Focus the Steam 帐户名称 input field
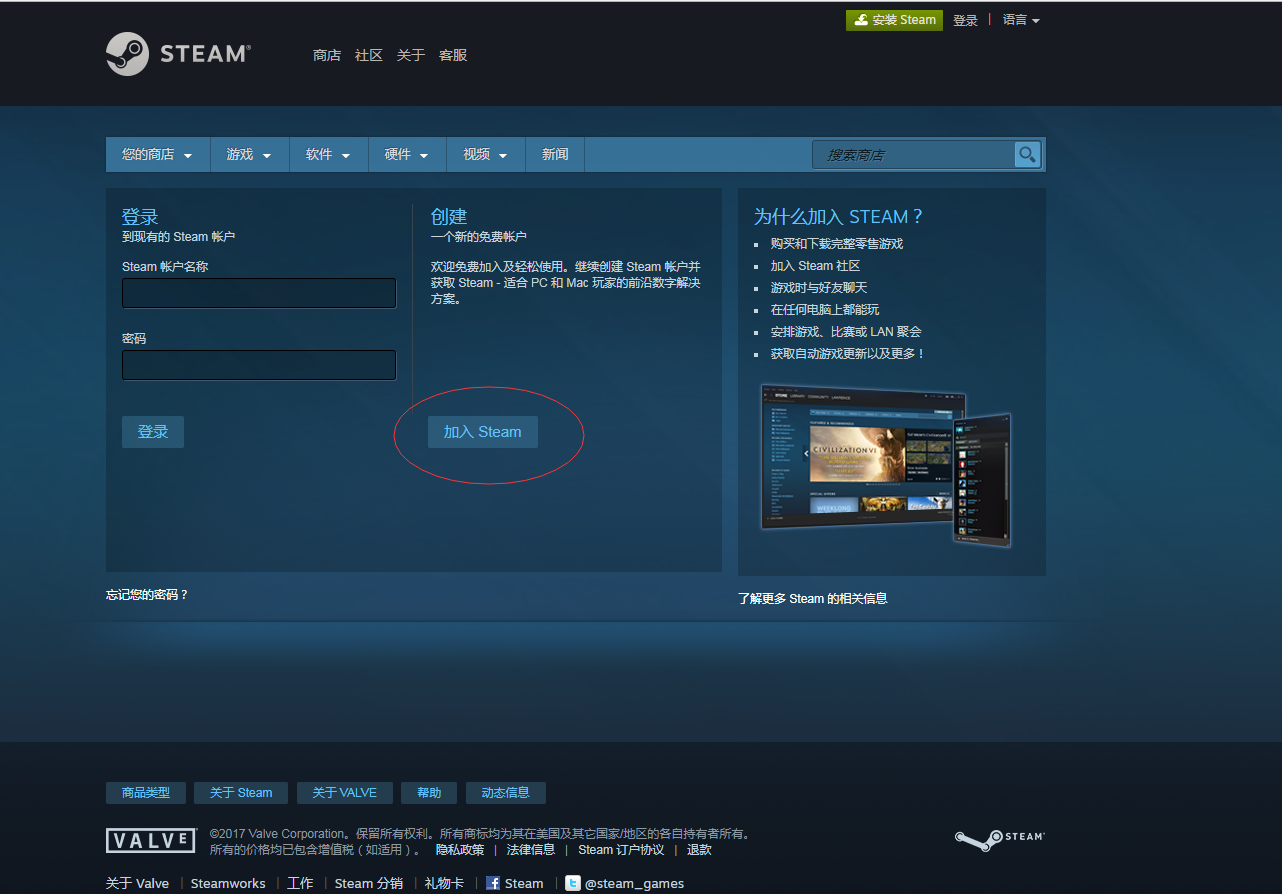 259,293
